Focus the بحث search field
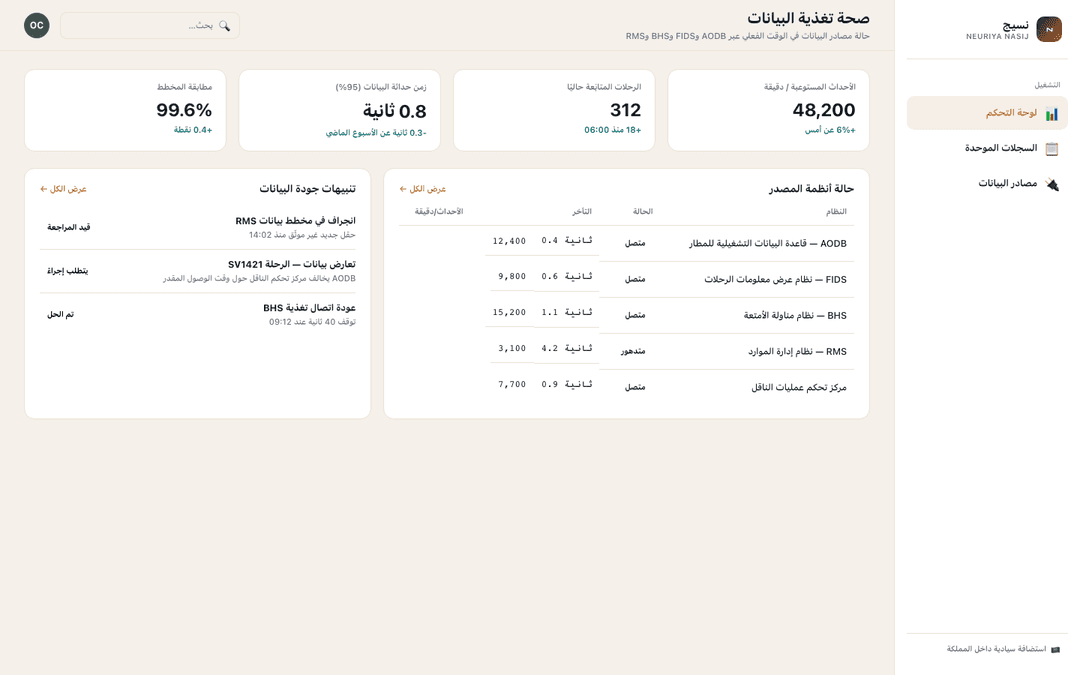 click(x=150, y=25)
